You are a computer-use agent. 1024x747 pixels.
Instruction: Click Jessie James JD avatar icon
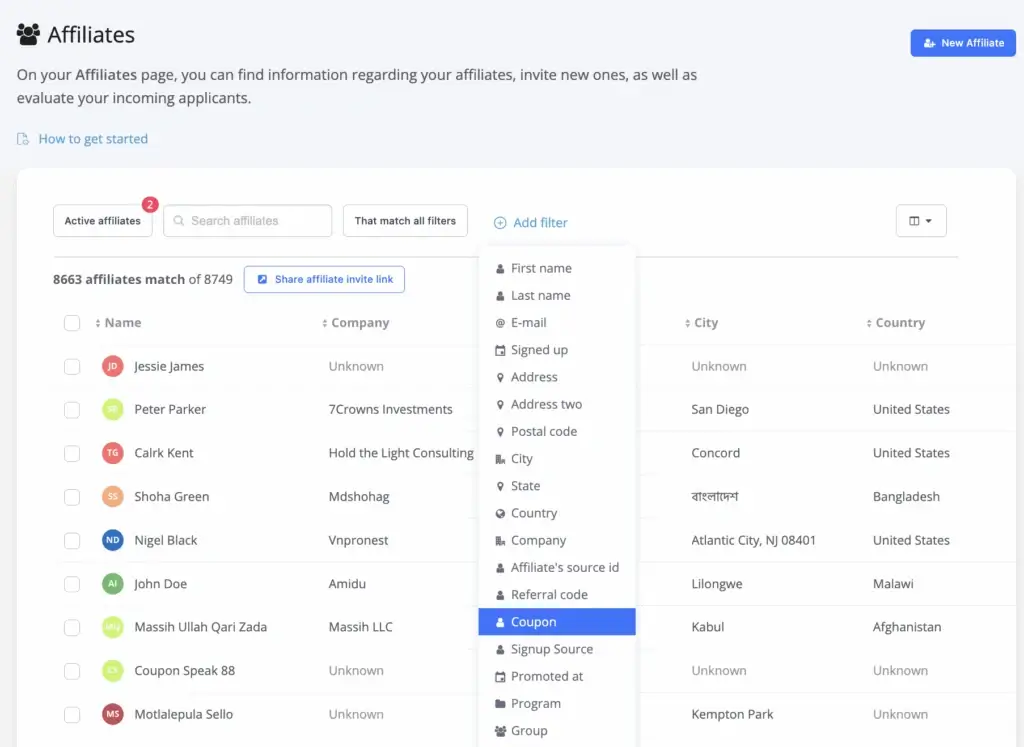pos(113,366)
